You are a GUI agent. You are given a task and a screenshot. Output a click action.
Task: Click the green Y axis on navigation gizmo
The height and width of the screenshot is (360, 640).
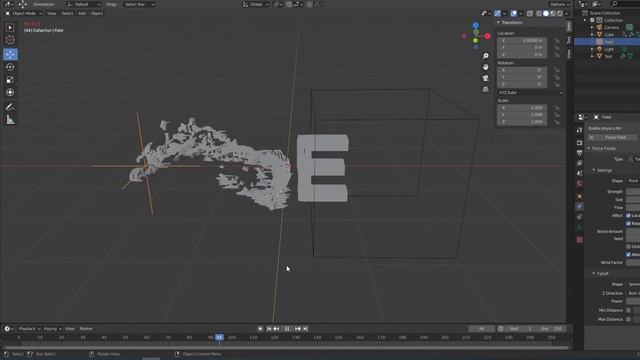[x=476, y=41]
